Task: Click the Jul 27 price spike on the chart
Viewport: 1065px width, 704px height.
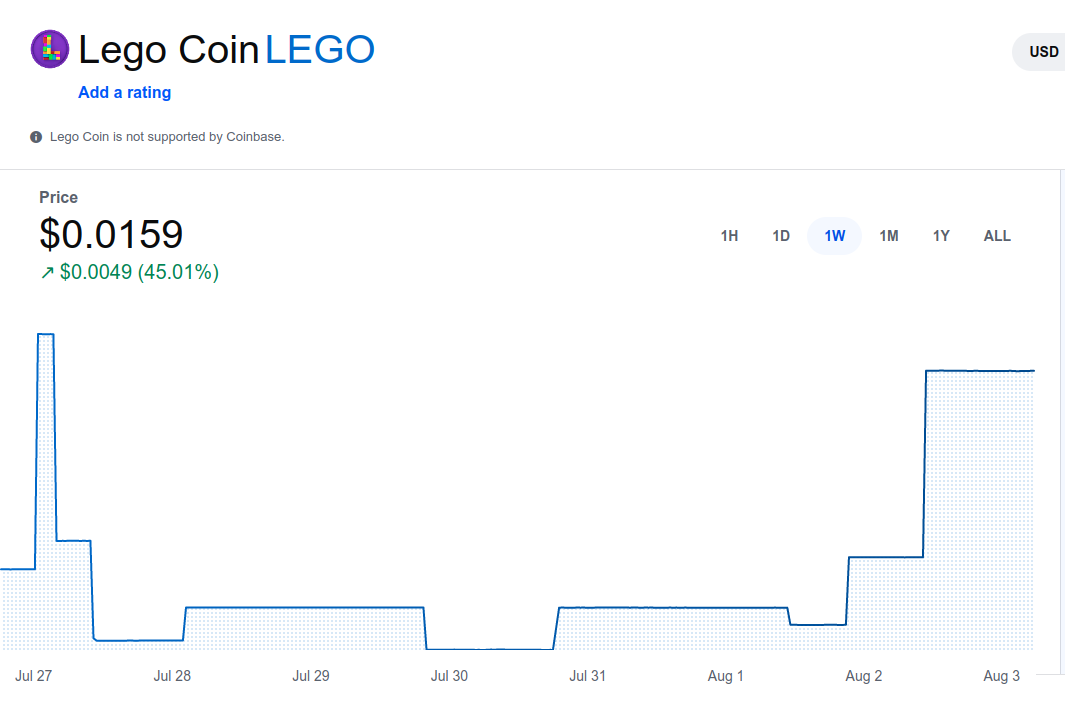Action: point(46,334)
